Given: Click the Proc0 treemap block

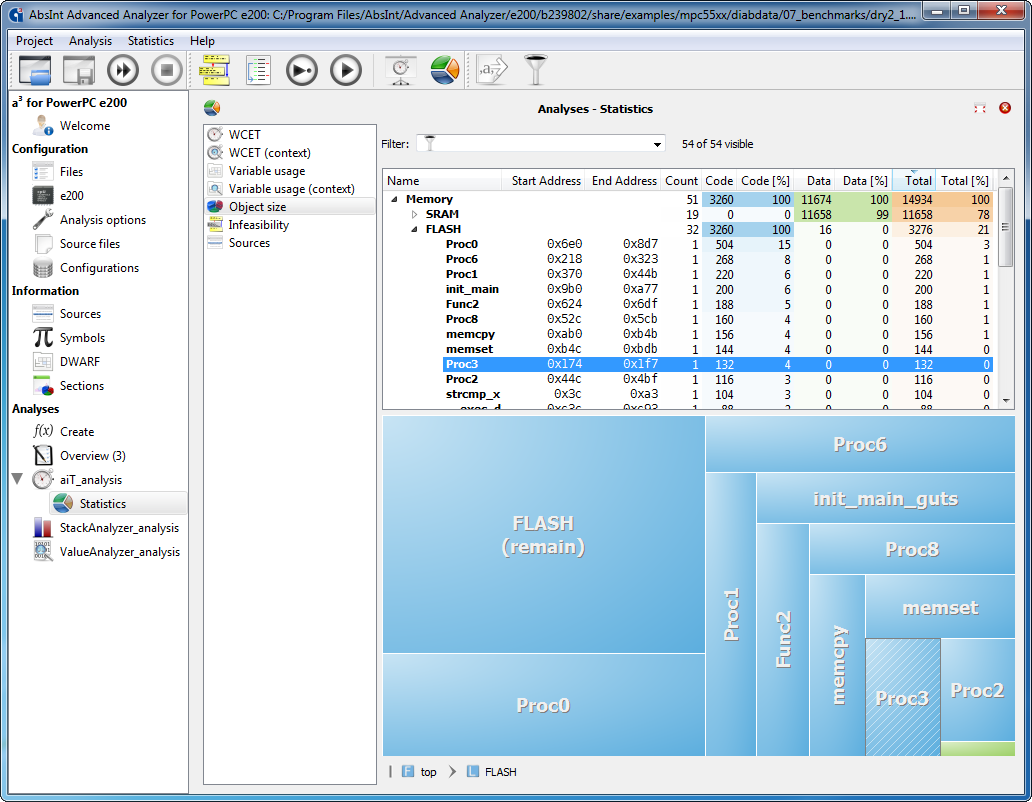Looking at the screenshot, I should (x=544, y=705).
